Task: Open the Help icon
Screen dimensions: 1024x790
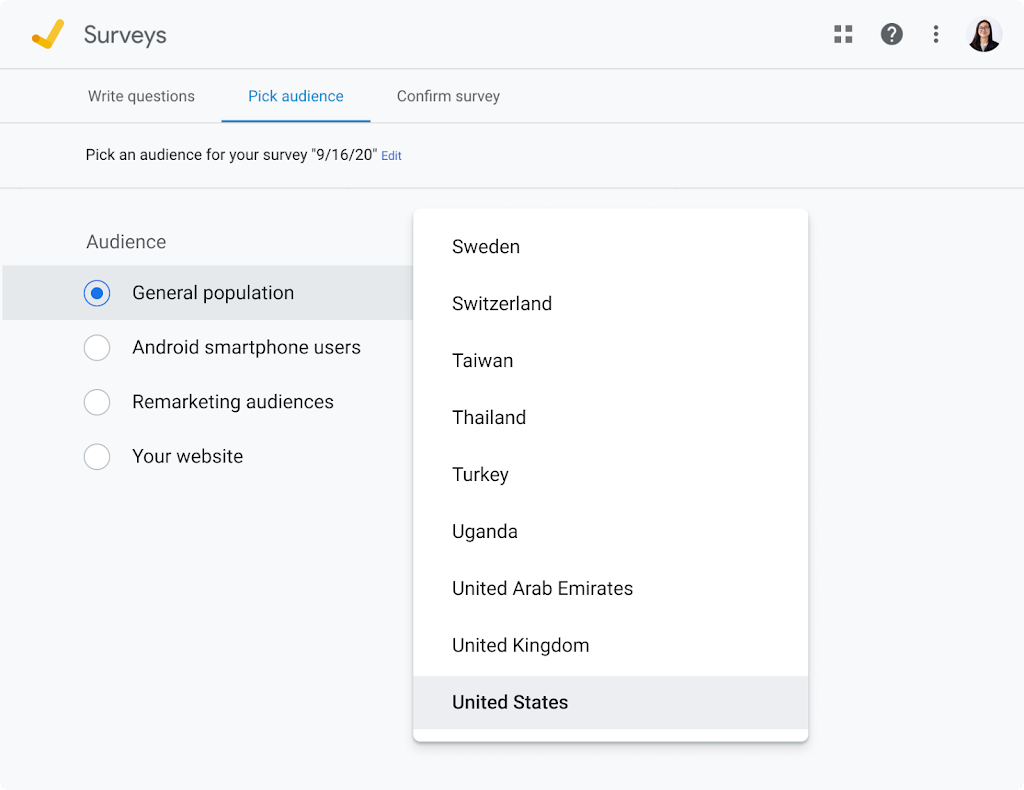Action: (x=891, y=35)
